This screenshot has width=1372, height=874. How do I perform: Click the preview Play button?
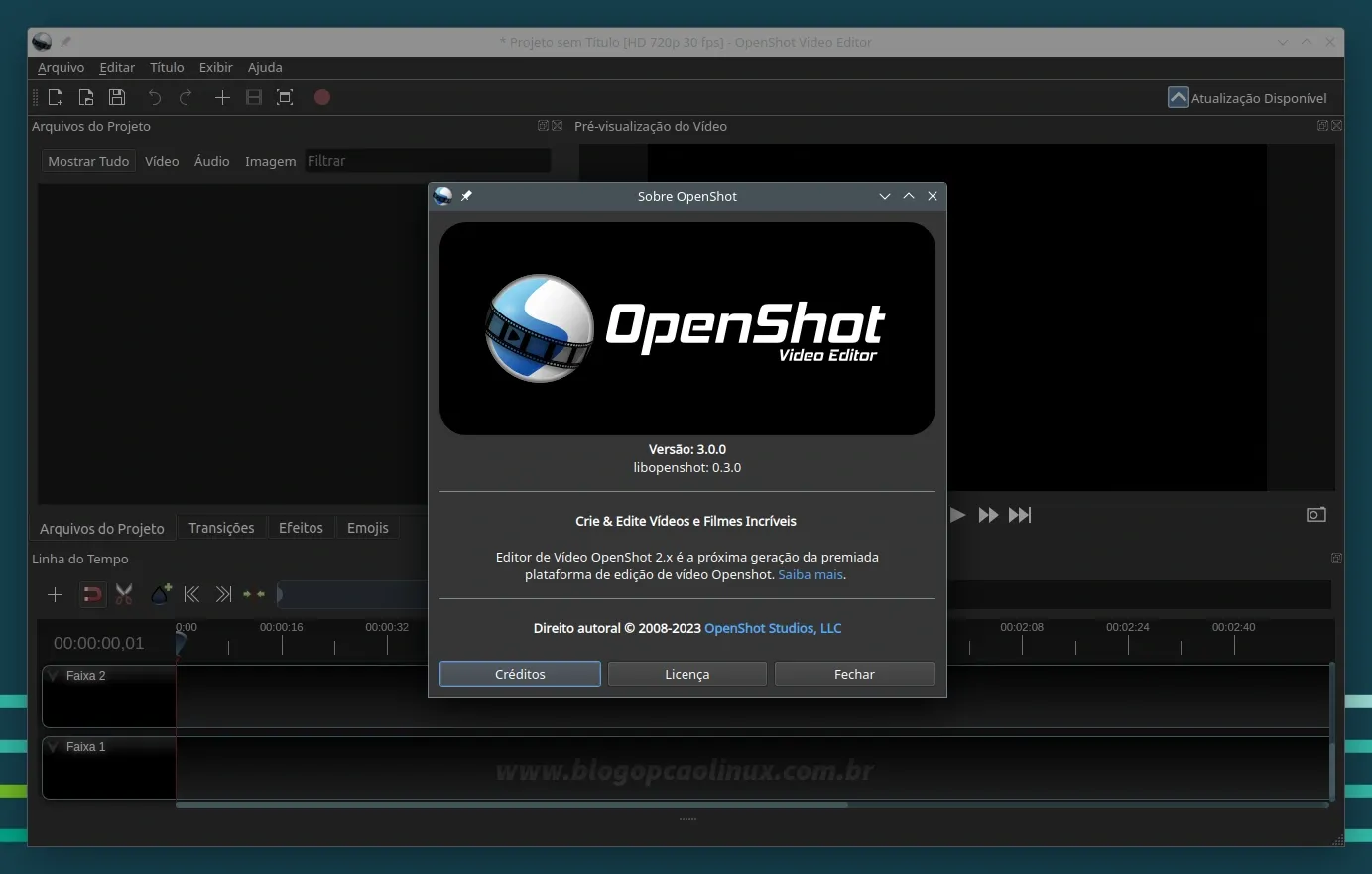tap(957, 515)
